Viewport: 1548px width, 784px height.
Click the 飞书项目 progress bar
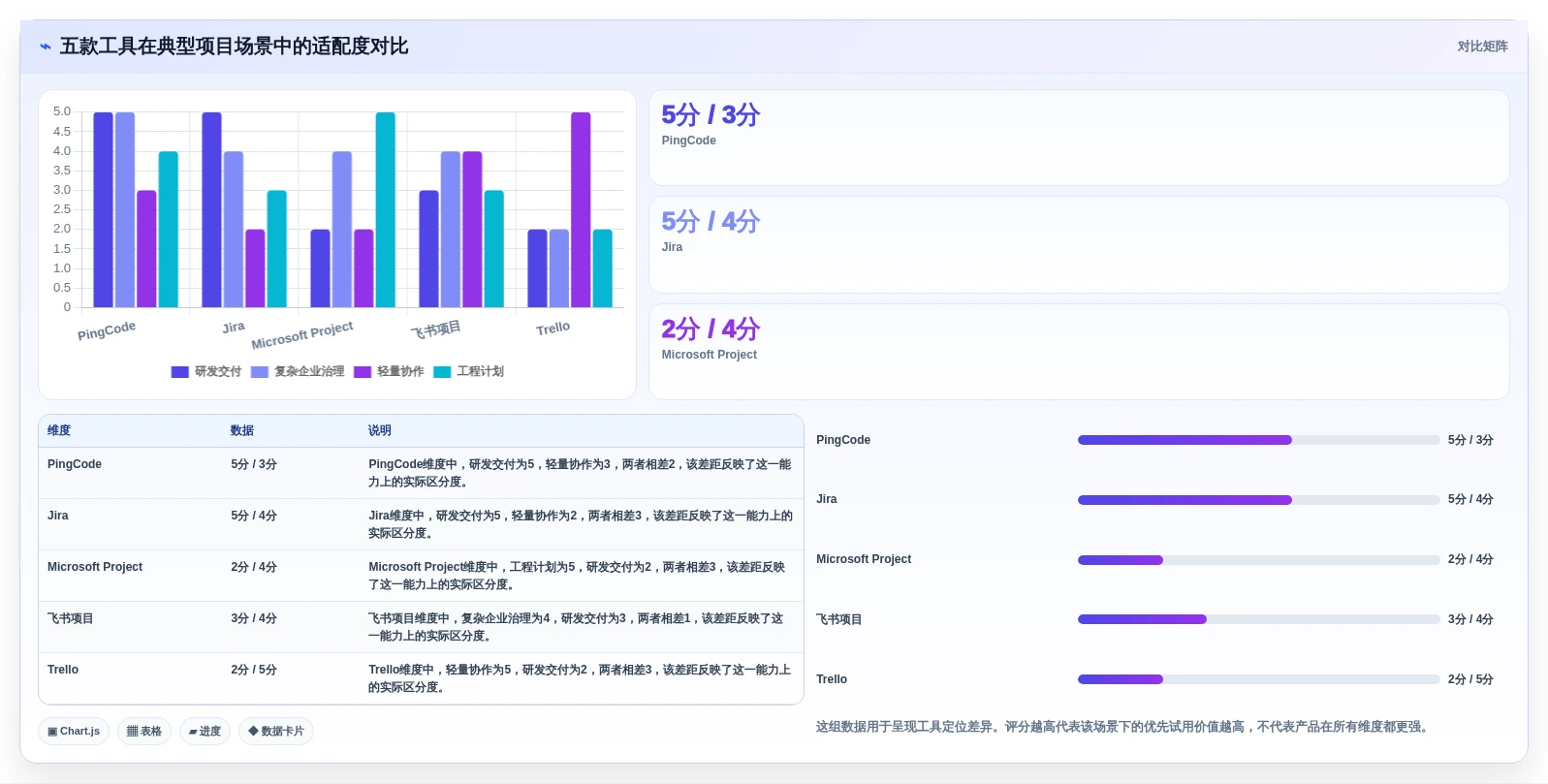pos(1258,619)
